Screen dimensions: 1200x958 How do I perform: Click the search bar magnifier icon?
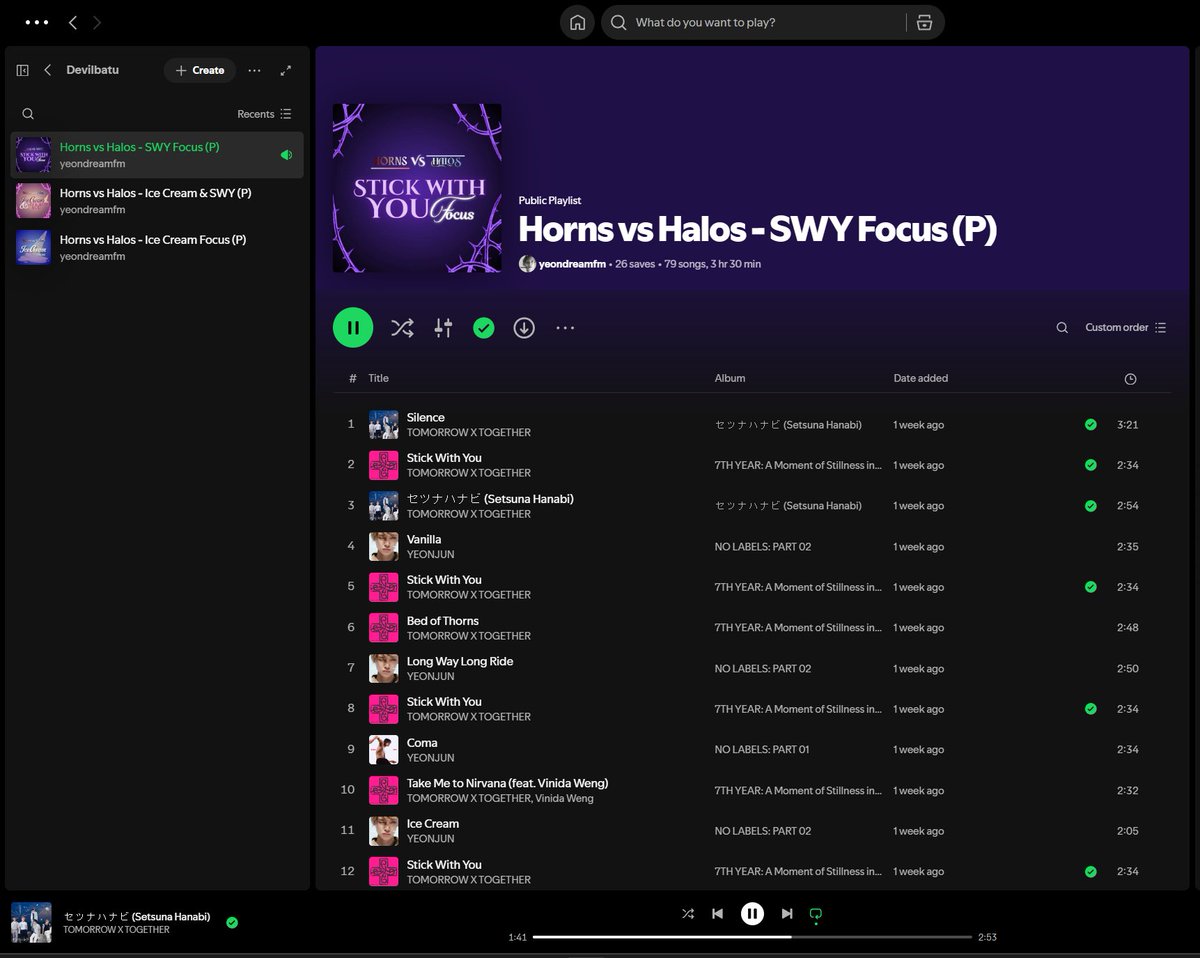tap(619, 22)
